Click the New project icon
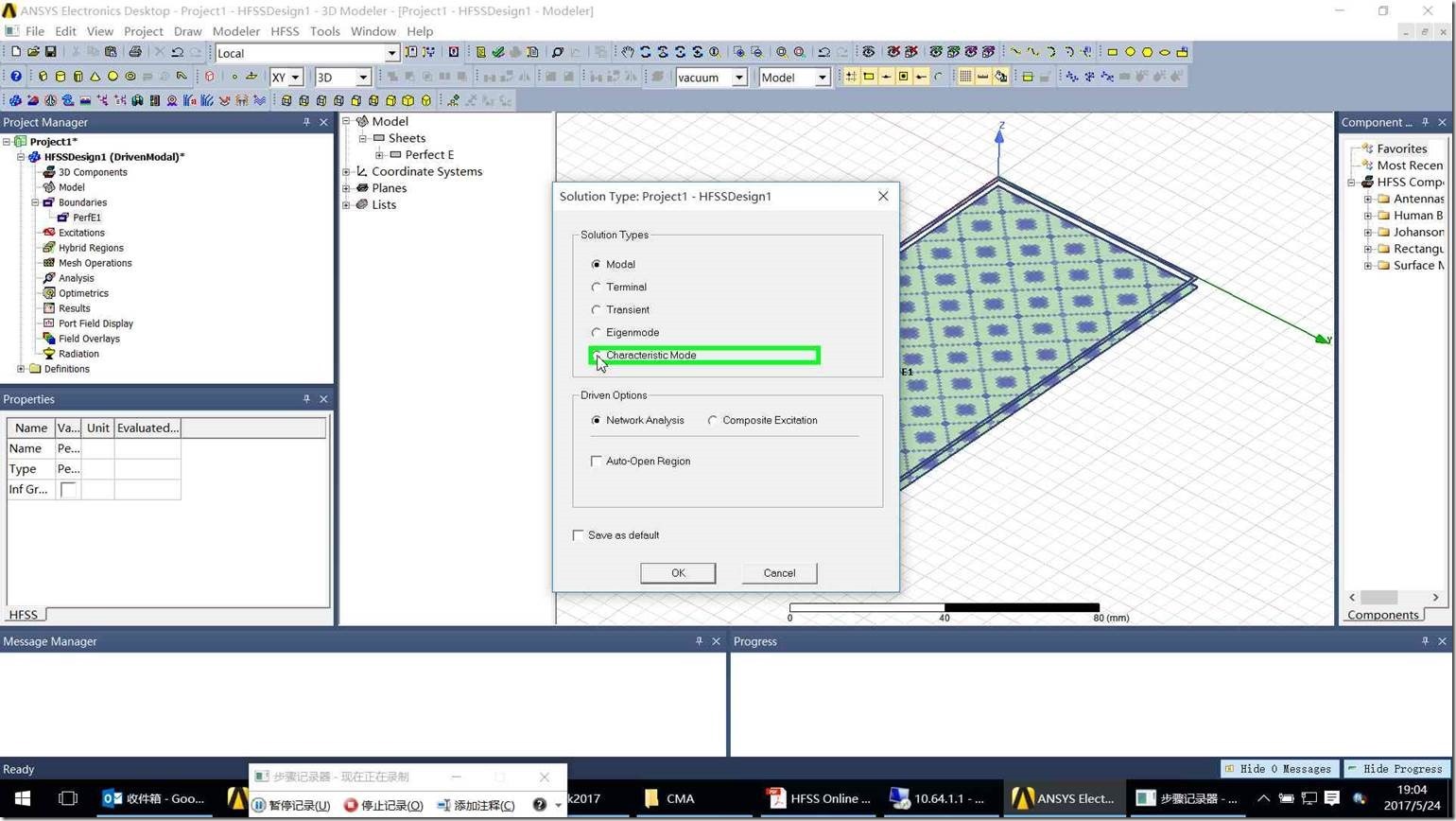The height and width of the screenshot is (821, 1456). [x=15, y=52]
